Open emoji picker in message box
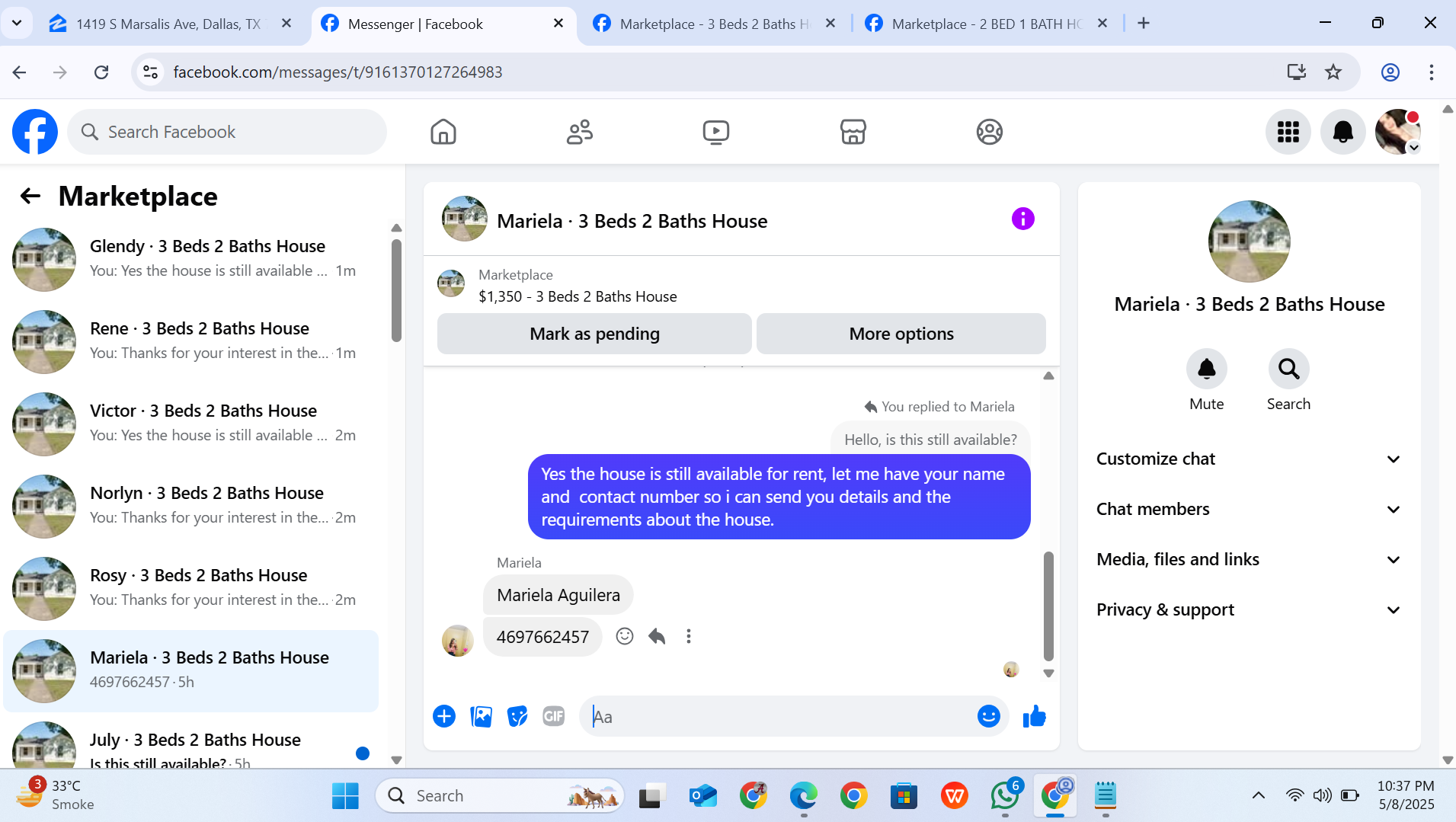Viewport: 1456px width, 822px height. (988, 716)
